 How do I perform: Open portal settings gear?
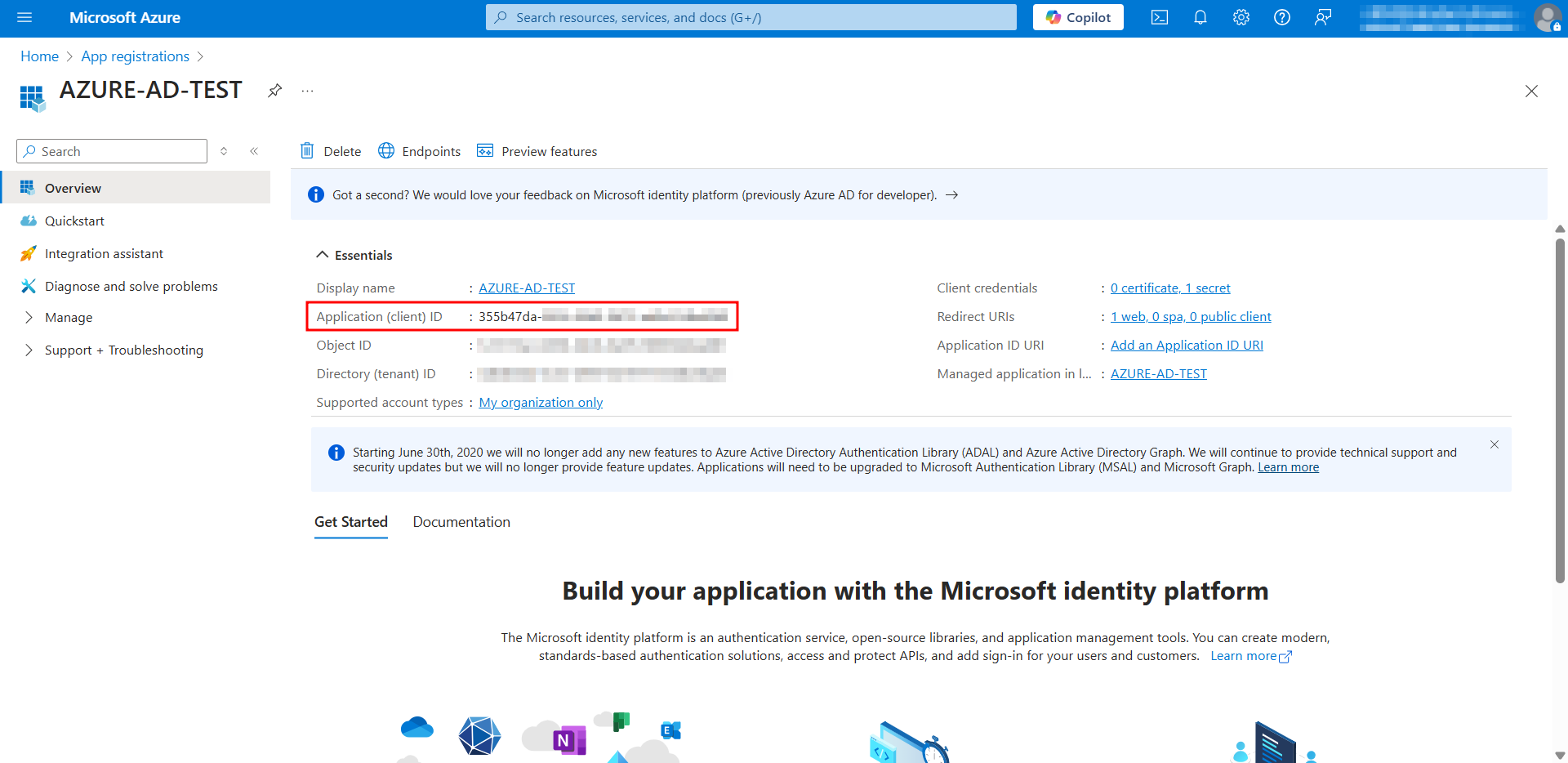click(x=1241, y=17)
